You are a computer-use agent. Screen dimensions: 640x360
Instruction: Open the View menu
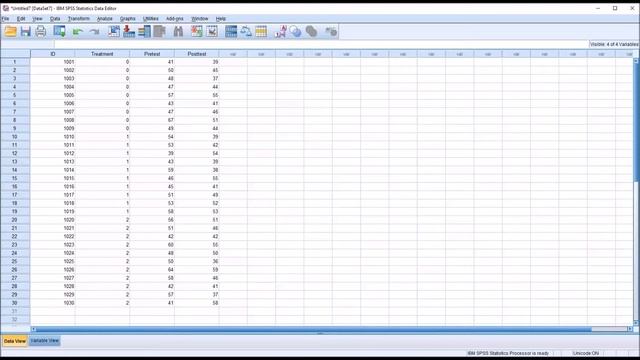38,19
